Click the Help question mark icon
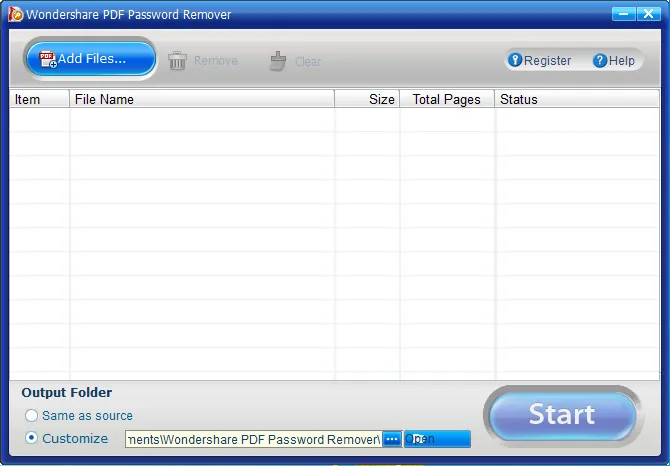The width and height of the screenshot is (670, 466). (599, 61)
